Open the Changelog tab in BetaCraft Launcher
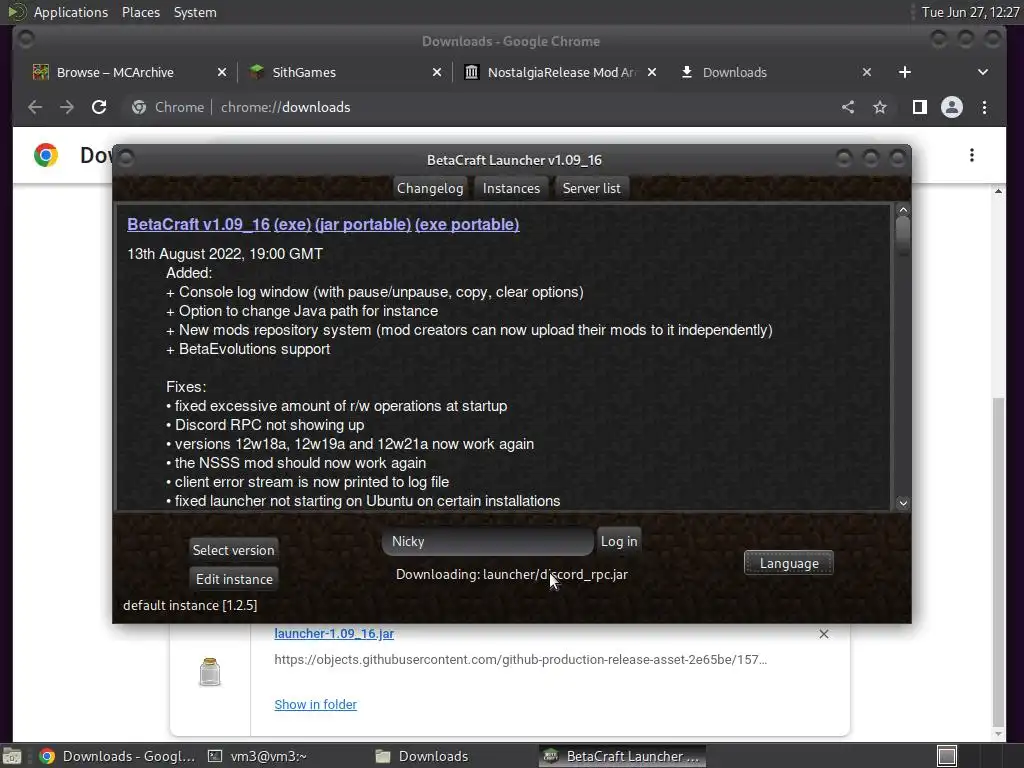1024x768 pixels. [x=430, y=188]
